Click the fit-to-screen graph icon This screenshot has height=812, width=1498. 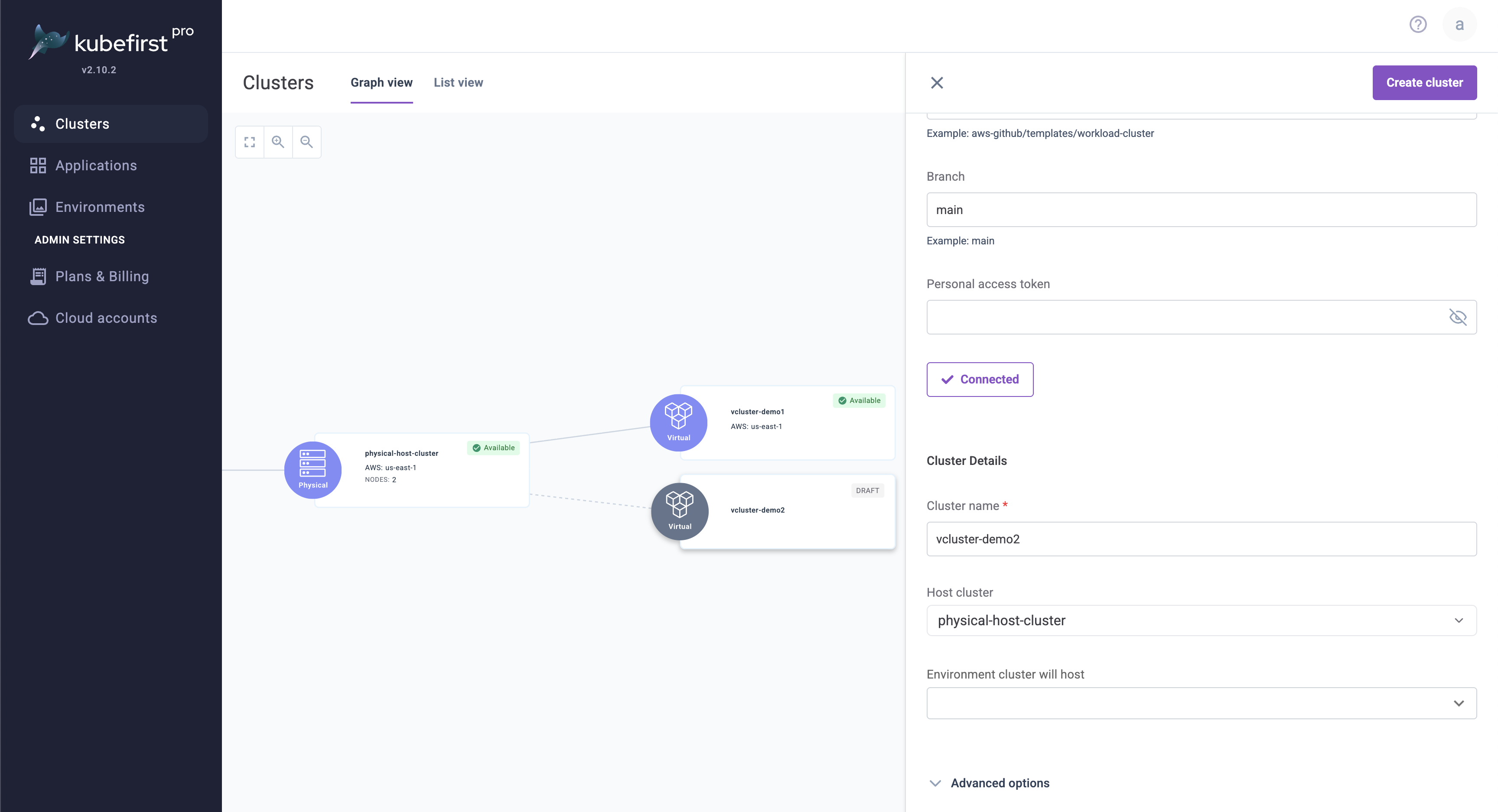250,142
